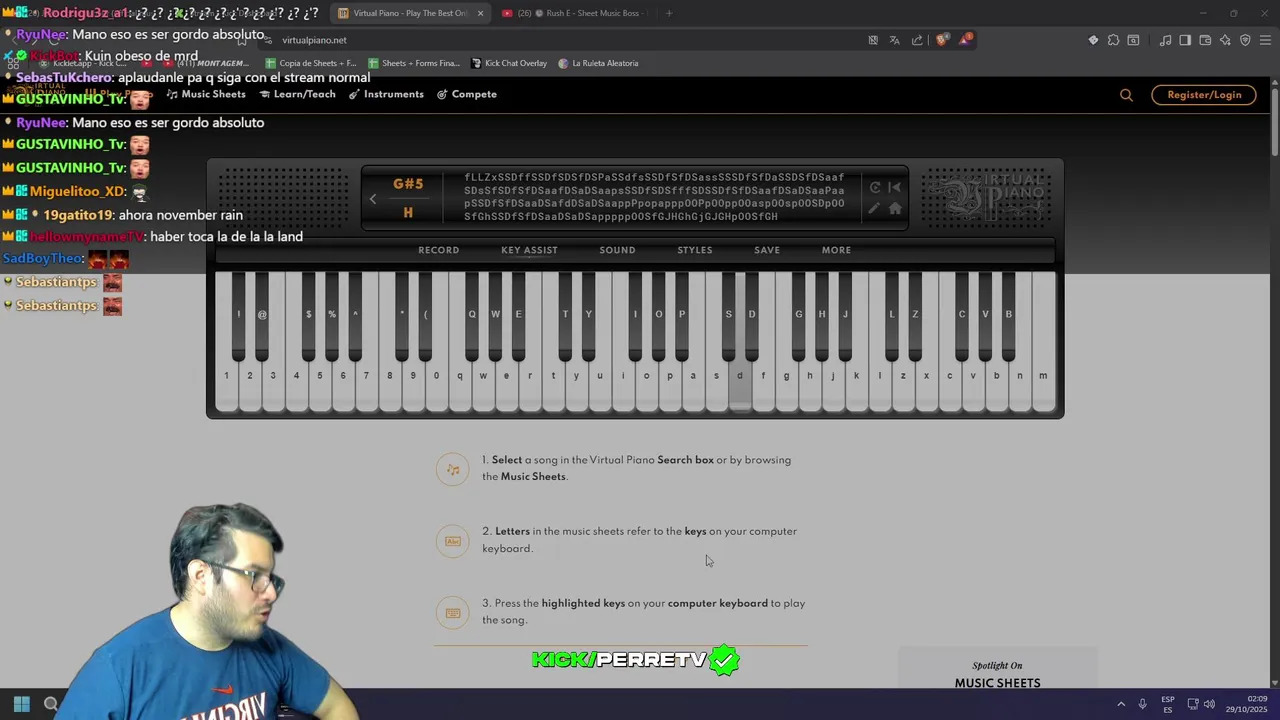Open the SOUND menu on piano
The image size is (1280, 720).
(x=617, y=250)
